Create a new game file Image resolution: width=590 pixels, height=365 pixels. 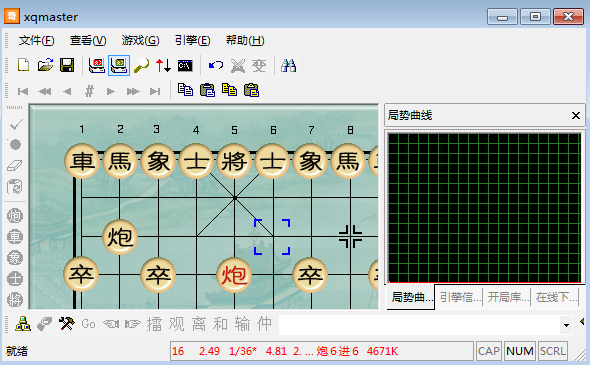[23, 65]
